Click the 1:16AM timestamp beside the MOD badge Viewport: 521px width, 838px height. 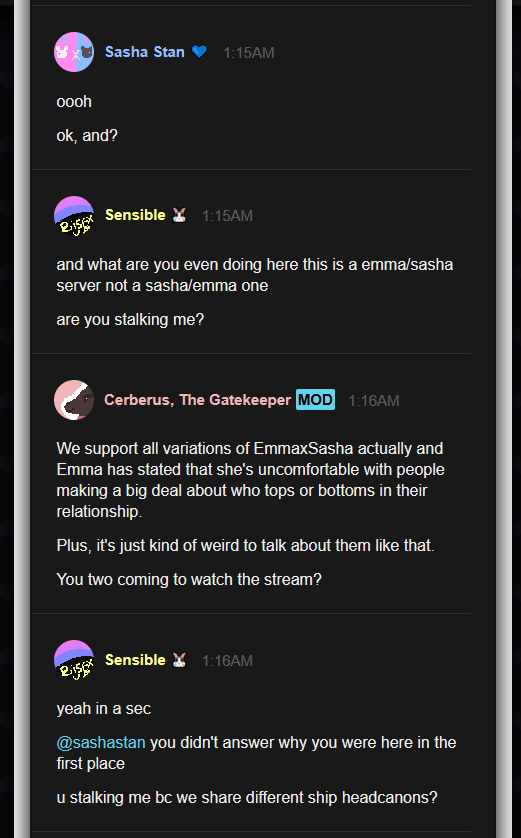coord(374,401)
